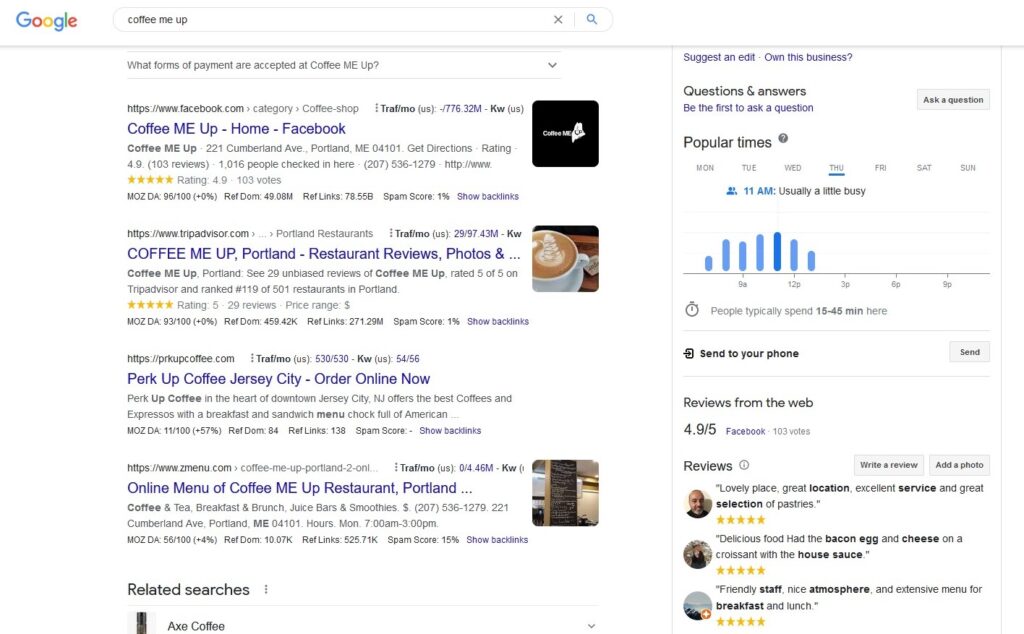Open Related searches three-dot menu
This screenshot has height=634, width=1024.
click(266, 589)
